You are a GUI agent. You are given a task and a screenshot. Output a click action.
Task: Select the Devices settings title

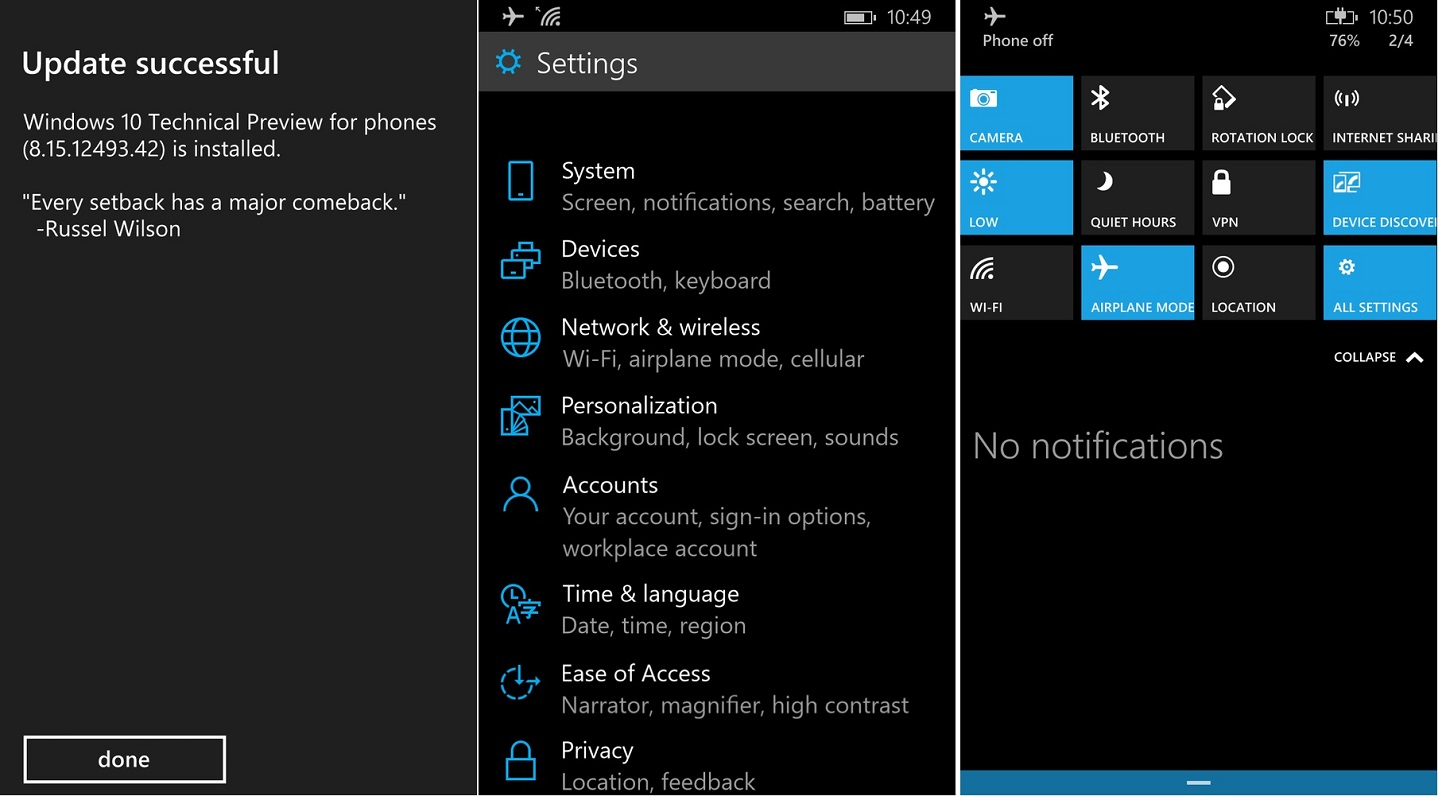coord(600,249)
